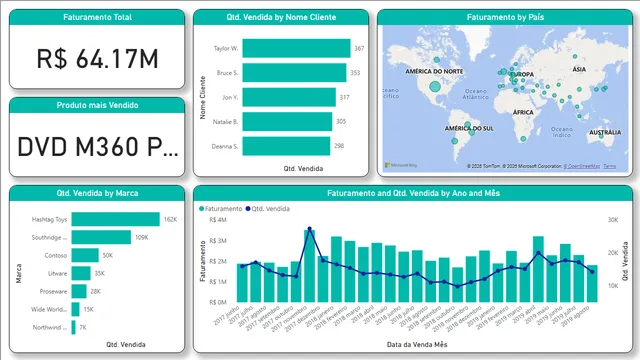Image resolution: width=640 pixels, height=360 pixels.
Task: Click the 2019 abril axis label
Action: pyautogui.click(x=524, y=315)
